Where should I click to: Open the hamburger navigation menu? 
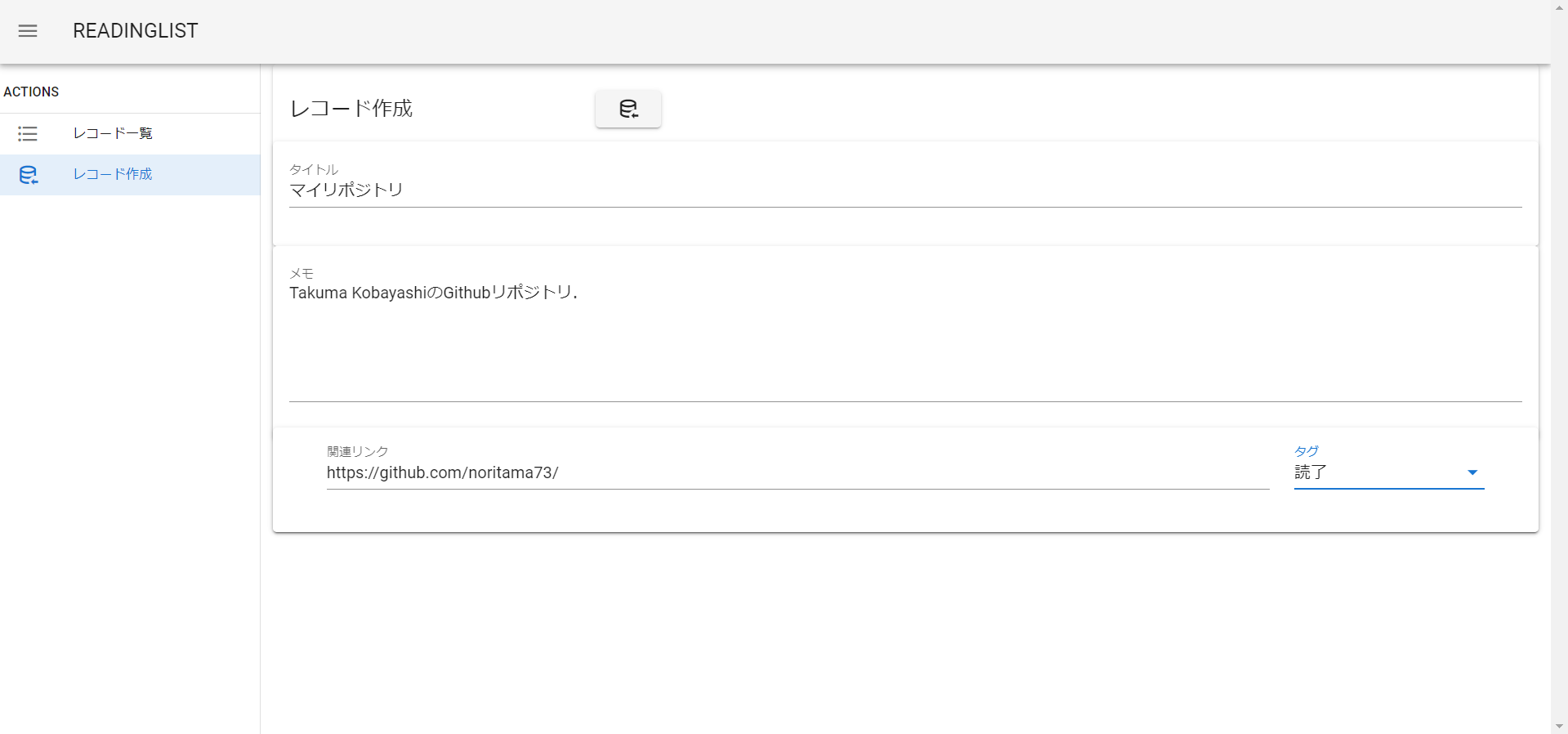27,31
